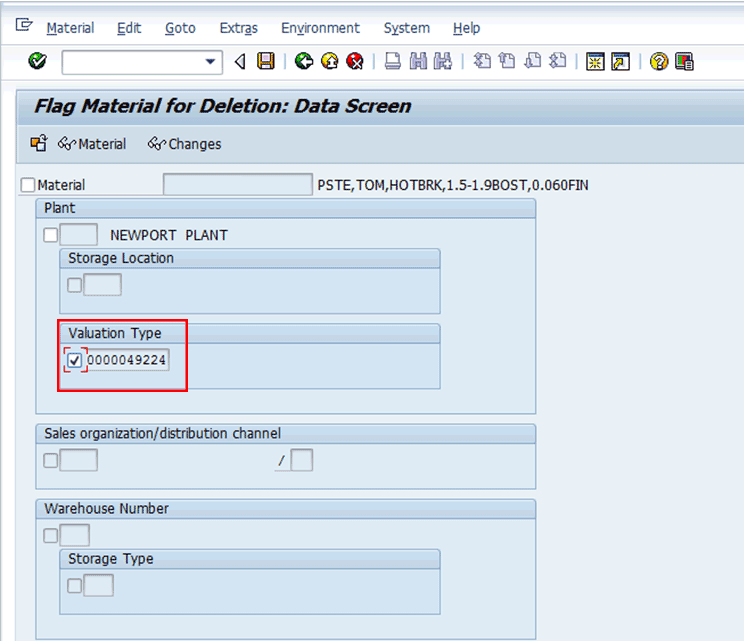Click the NEWPORT PLANT text
Image resolution: width=744 pixels, height=641 pixels.
pos(169,235)
